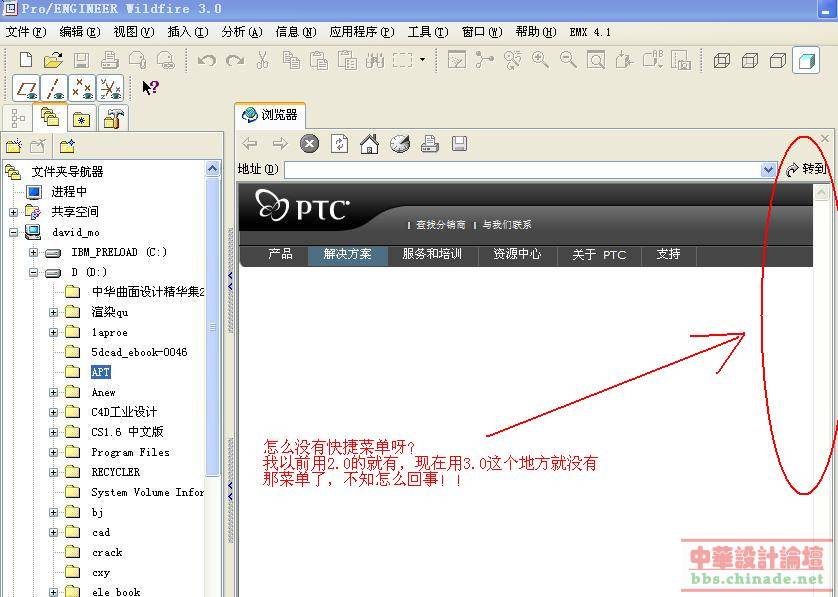Close the browser panel with the X
838x597 pixels.
click(x=825, y=138)
